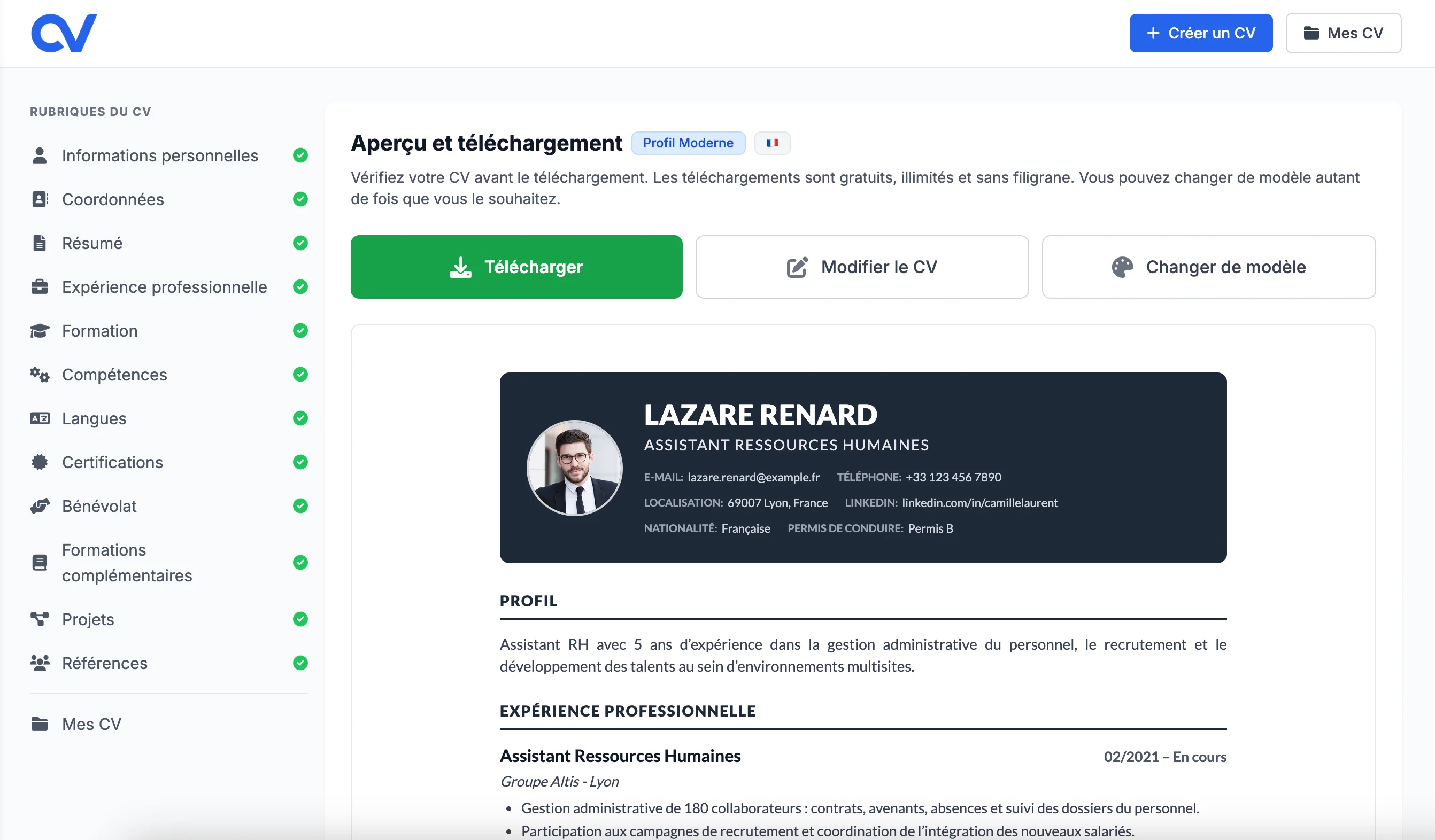The image size is (1435, 840).
Task: Click green checkmark next to Certifications
Action: (x=300, y=462)
